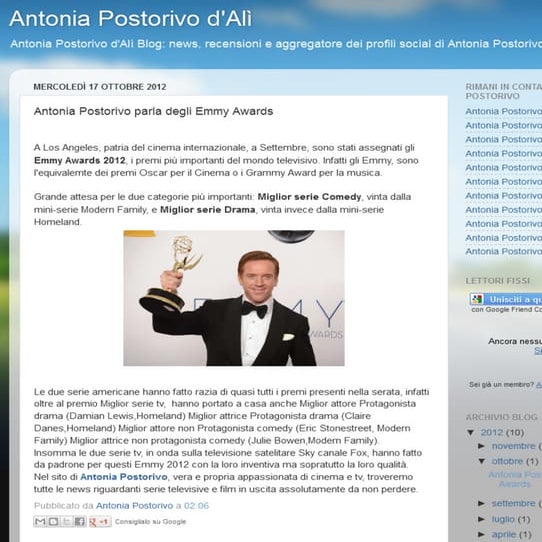Expand the luglio archive month
Image resolution: width=542 pixels, height=542 pixels.
point(482,519)
